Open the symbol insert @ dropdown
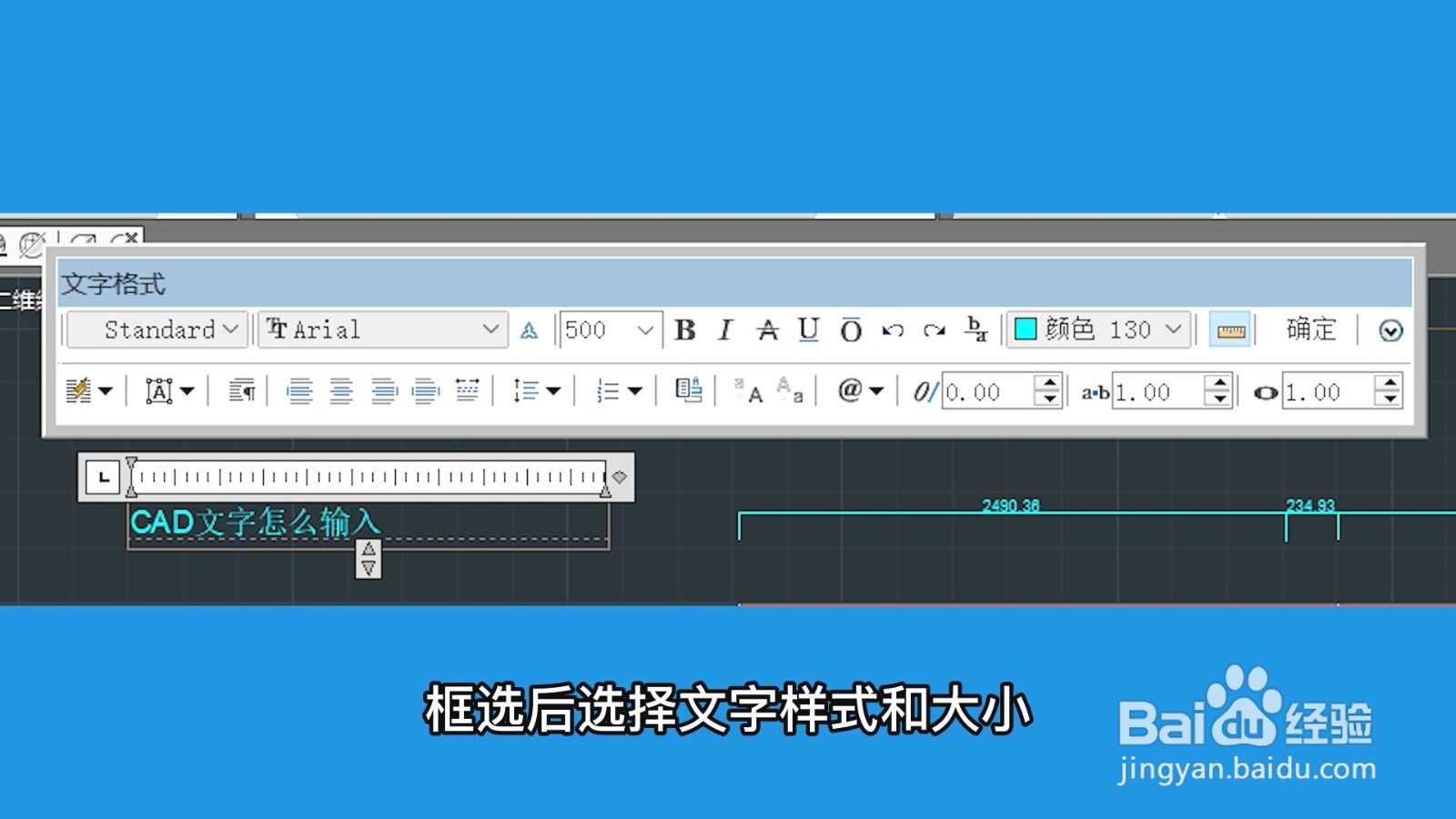This screenshot has width=1456, height=819. (857, 391)
